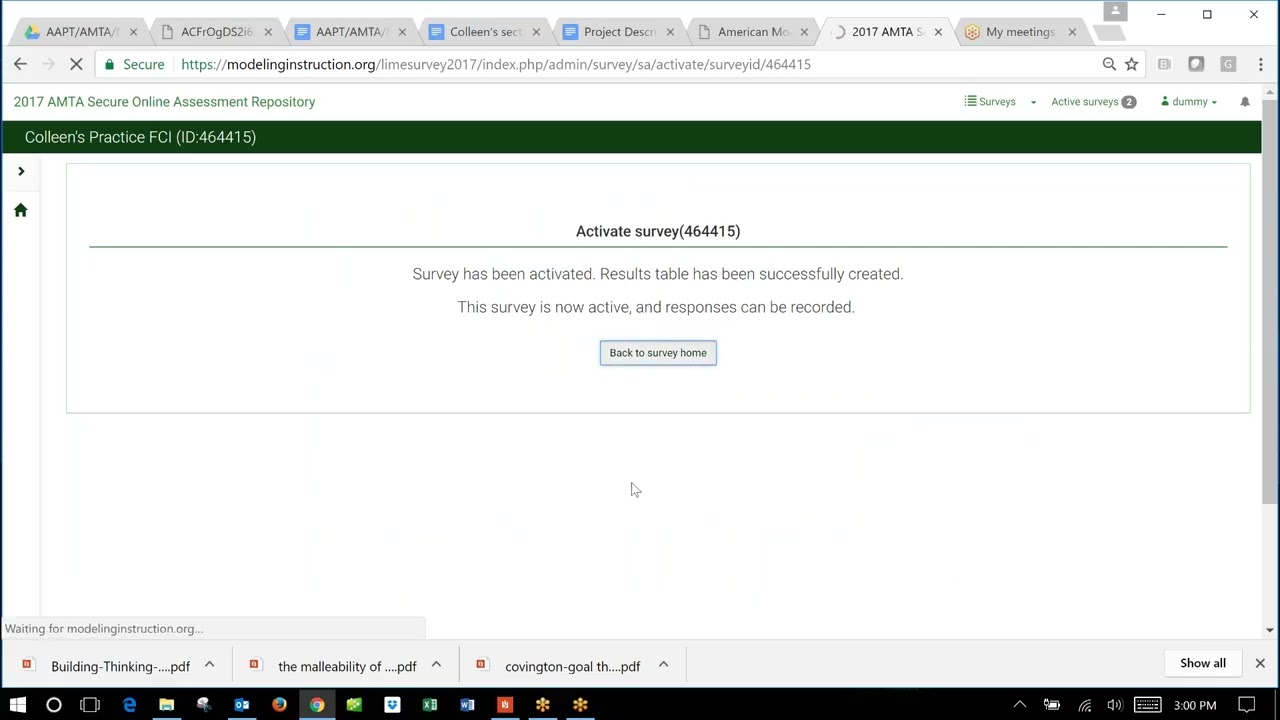This screenshot has height=720, width=1280.
Task: Click the scrollbar down arrow
Action: coord(1269,630)
